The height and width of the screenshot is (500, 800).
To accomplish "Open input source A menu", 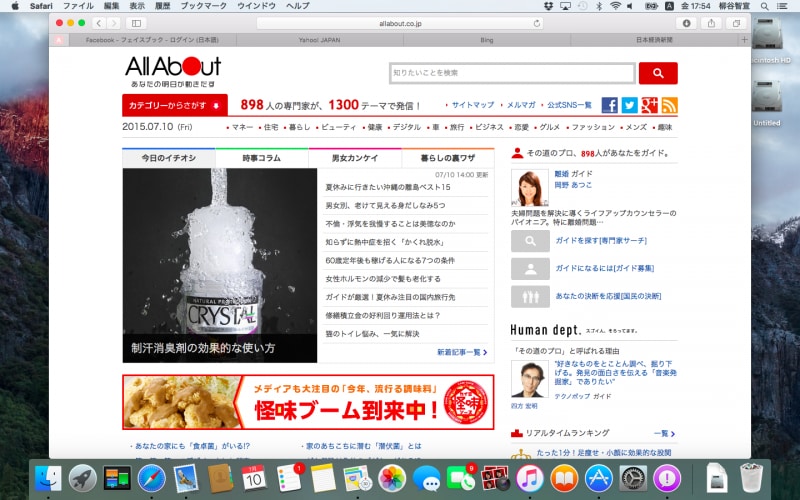I will pos(669,6).
